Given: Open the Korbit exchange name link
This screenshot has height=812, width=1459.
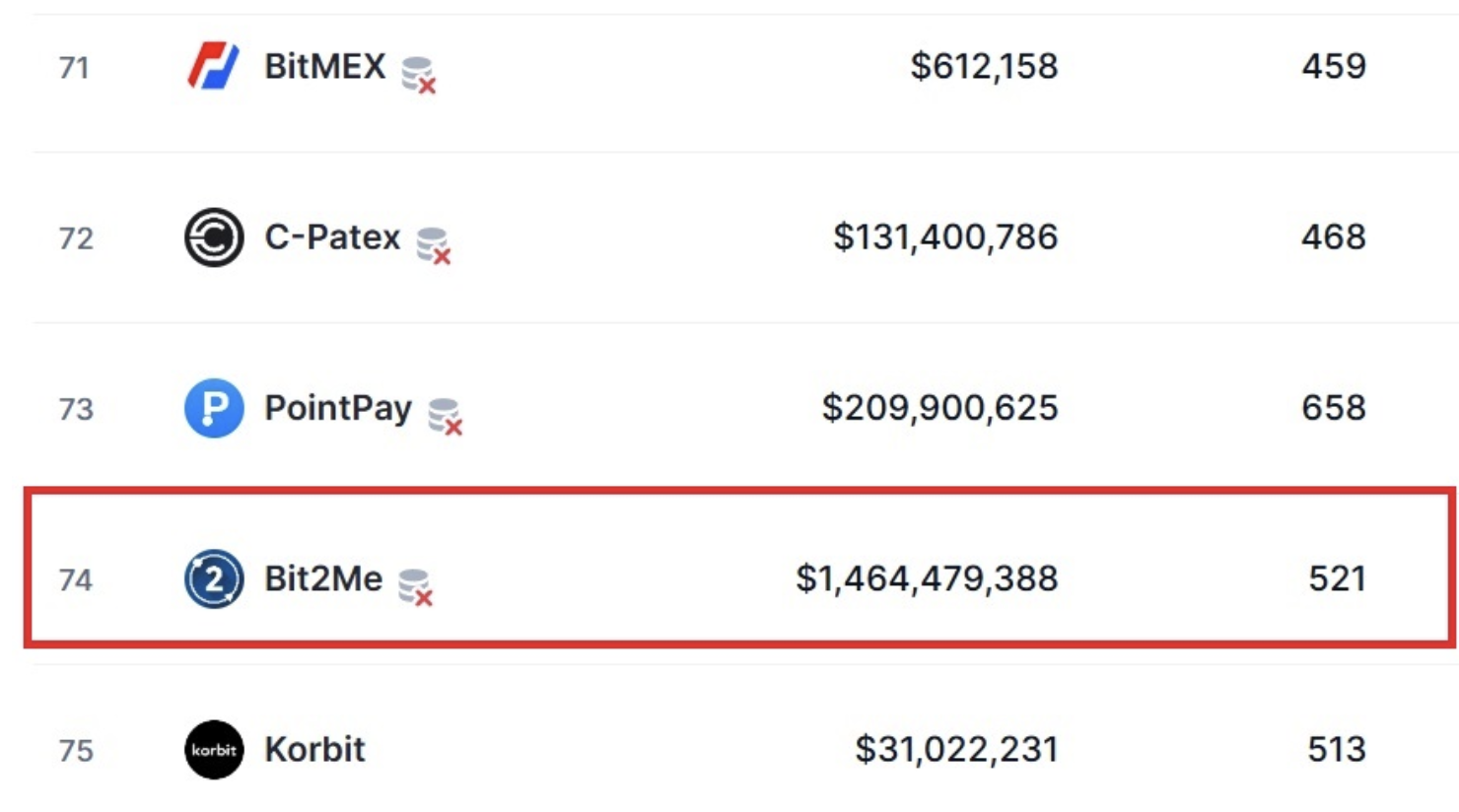Looking at the screenshot, I should (x=314, y=750).
